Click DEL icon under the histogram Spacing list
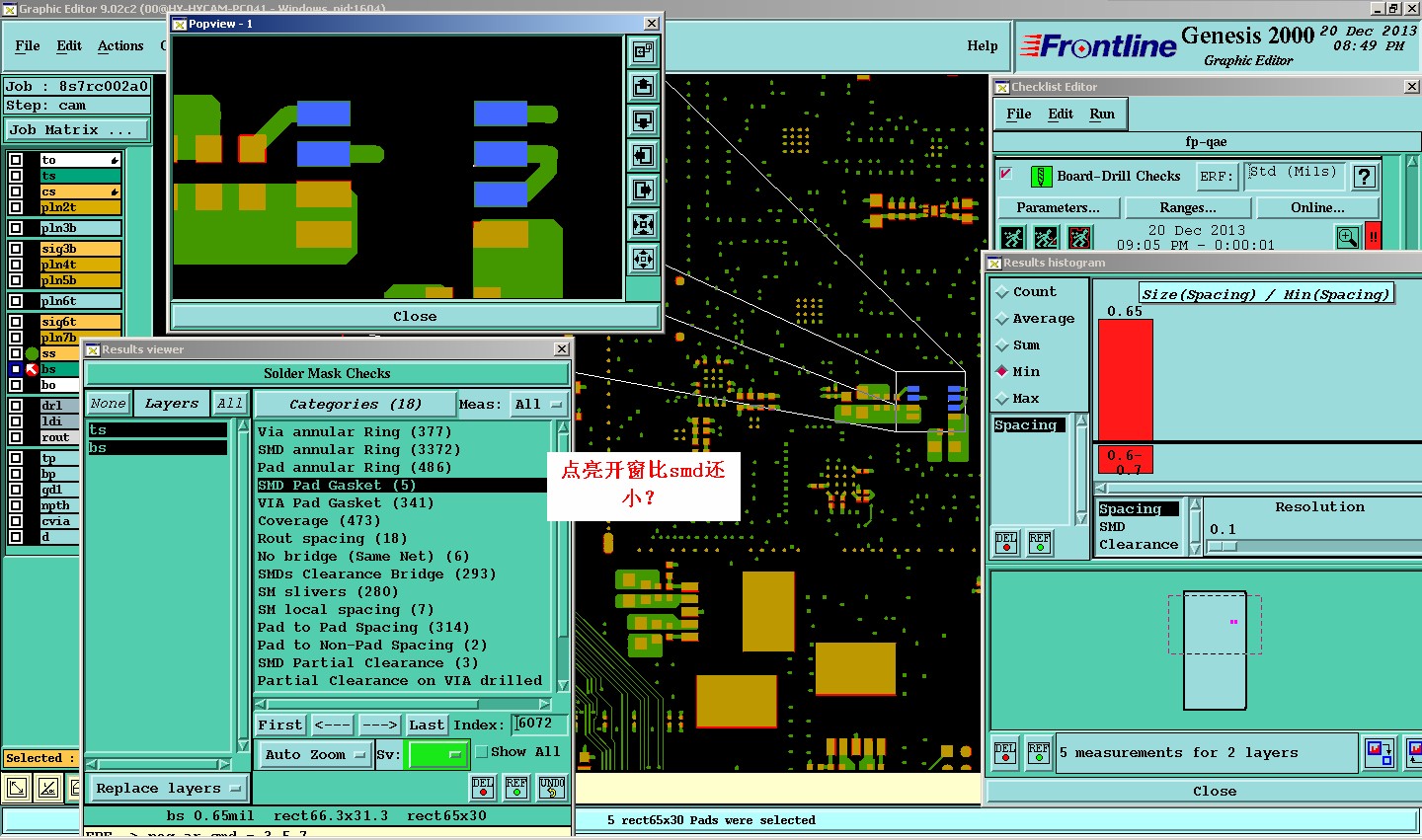The height and width of the screenshot is (840, 1422). point(1006,543)
